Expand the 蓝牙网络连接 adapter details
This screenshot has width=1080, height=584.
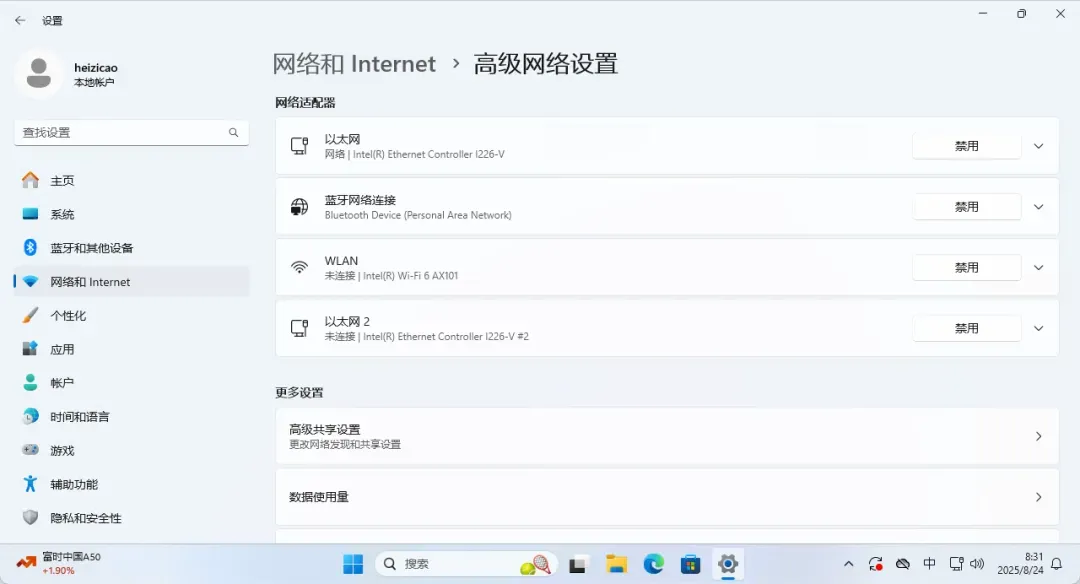point(1038,207)
